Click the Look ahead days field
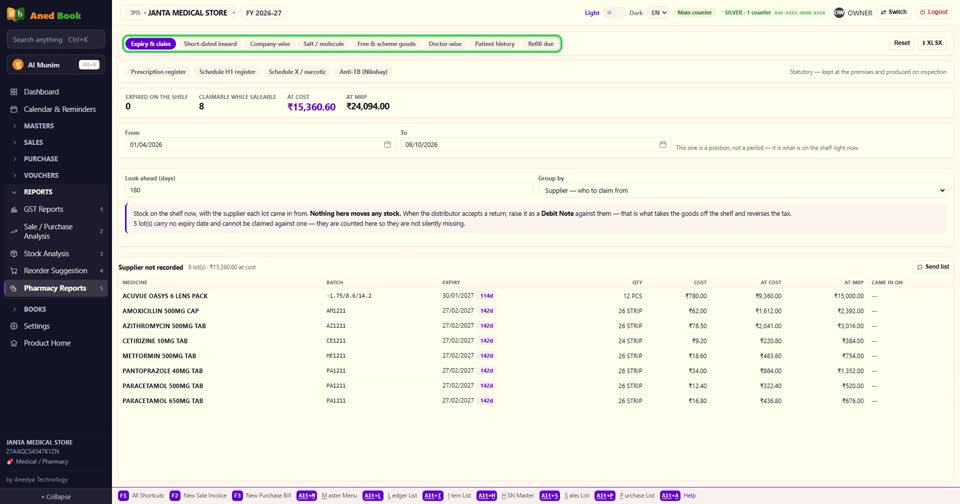Image resolution: width=960 pixels, height=504 pixels. coord(329,190)
